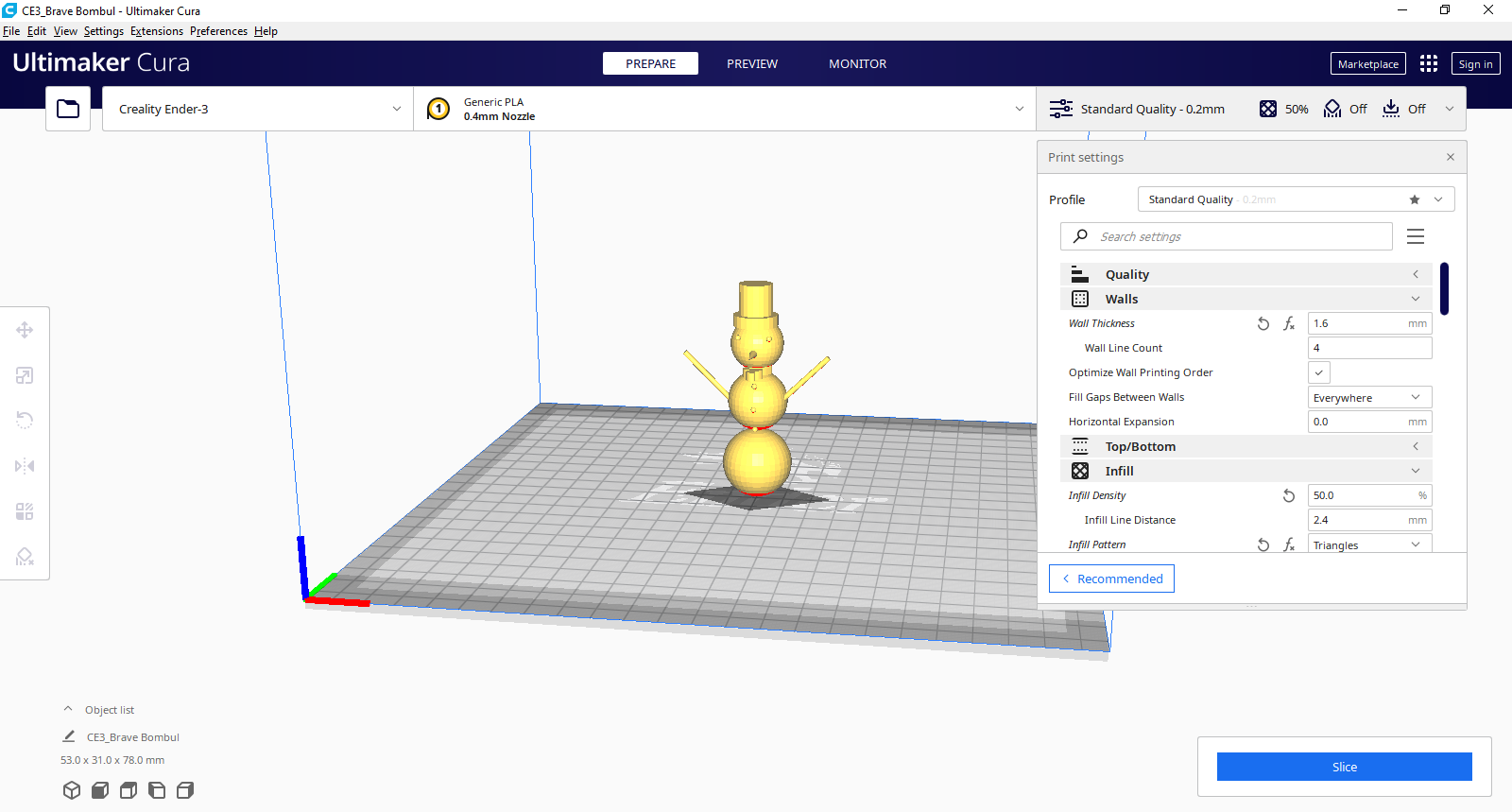Open the Help menu
This screenshot has width=1512, height=812.
pyautogui.click(x=266, y=31)
